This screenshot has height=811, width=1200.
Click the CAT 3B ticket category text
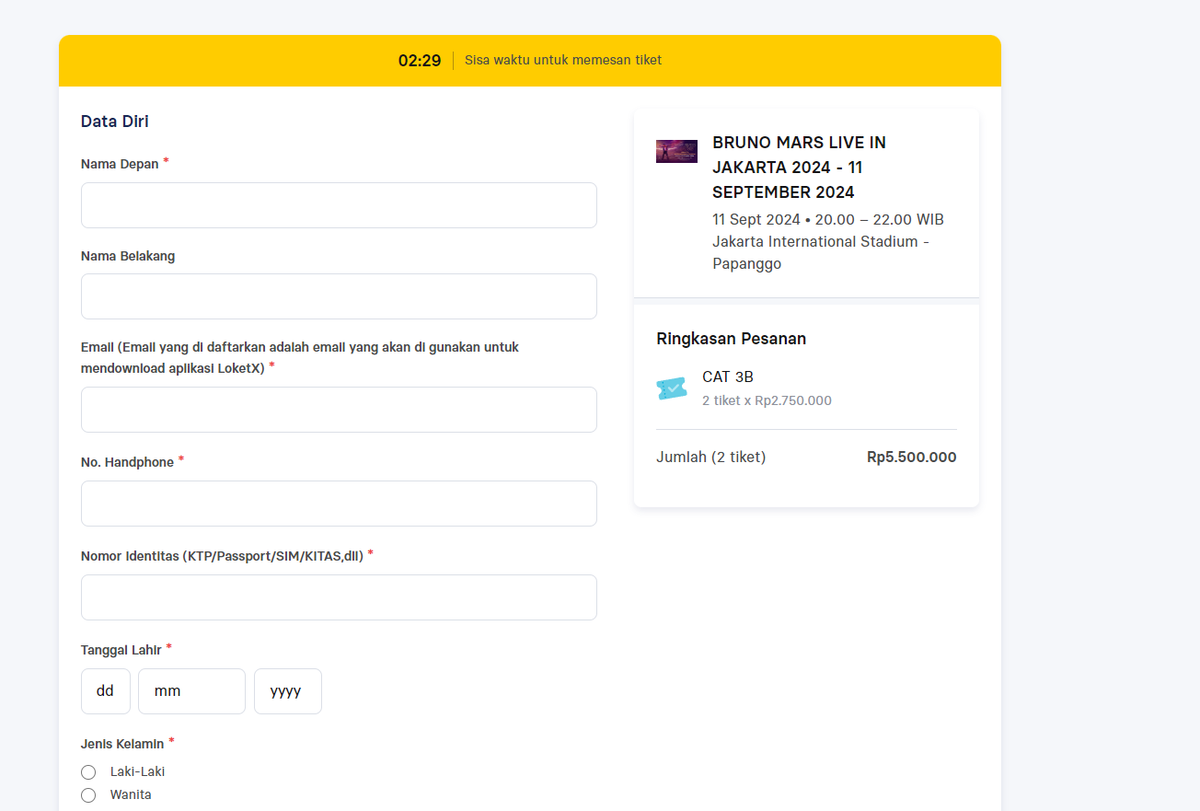pyautogui.click(x=728, y=377)
